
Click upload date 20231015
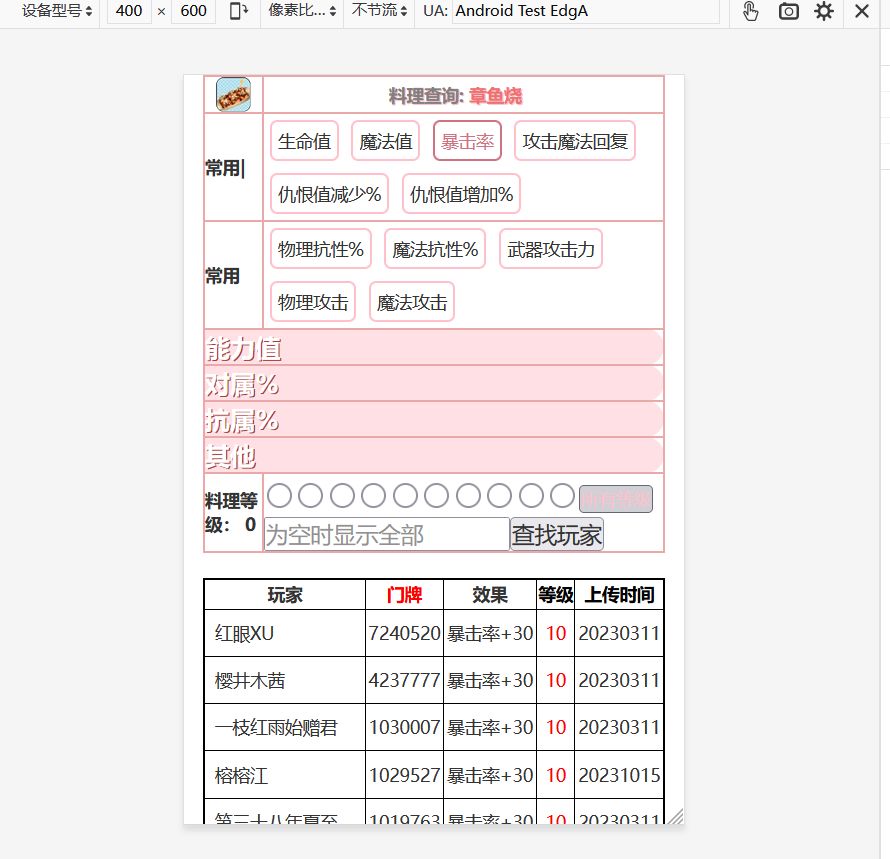pyautogui.click(x=619, y=775)
